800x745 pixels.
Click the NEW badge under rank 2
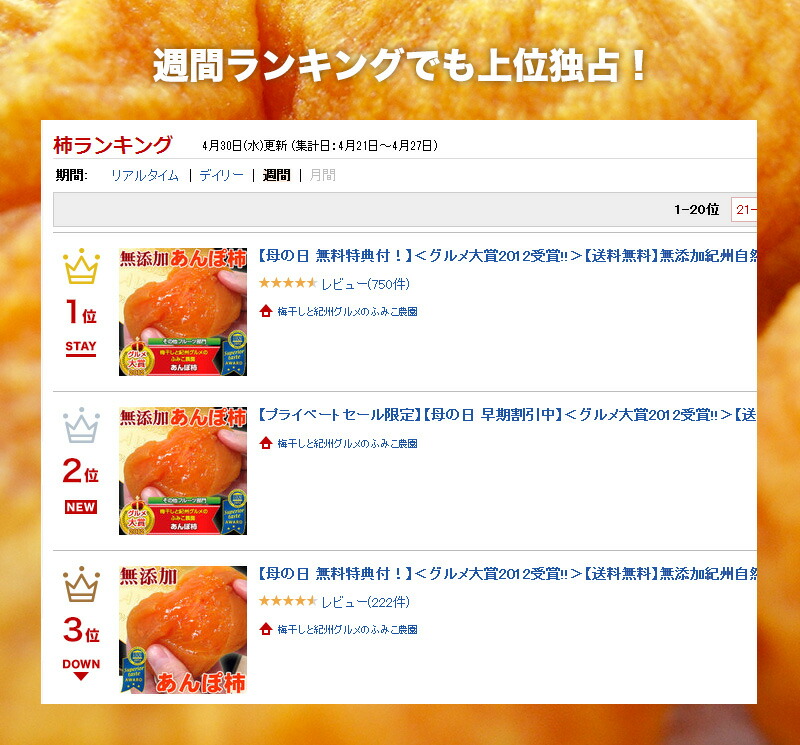point(81,507)
